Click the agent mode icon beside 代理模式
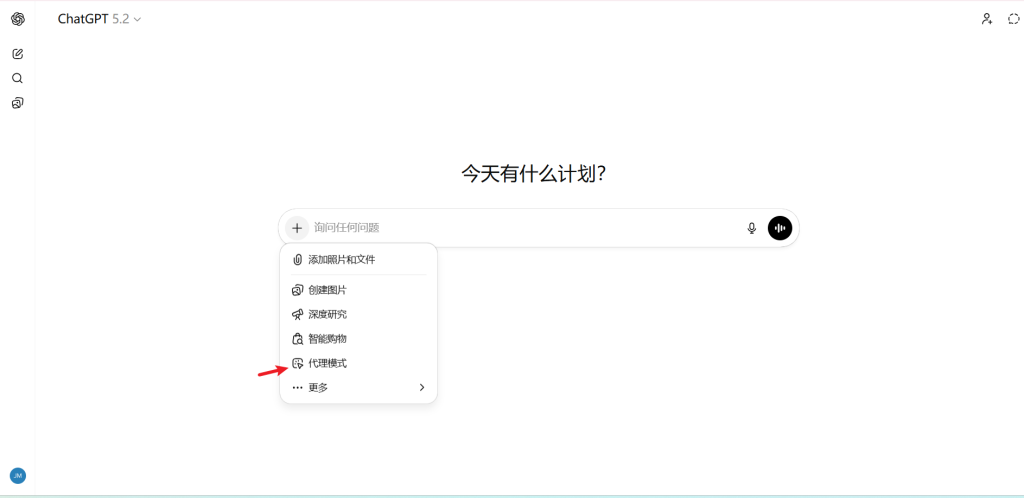 (x=297, y=364)
